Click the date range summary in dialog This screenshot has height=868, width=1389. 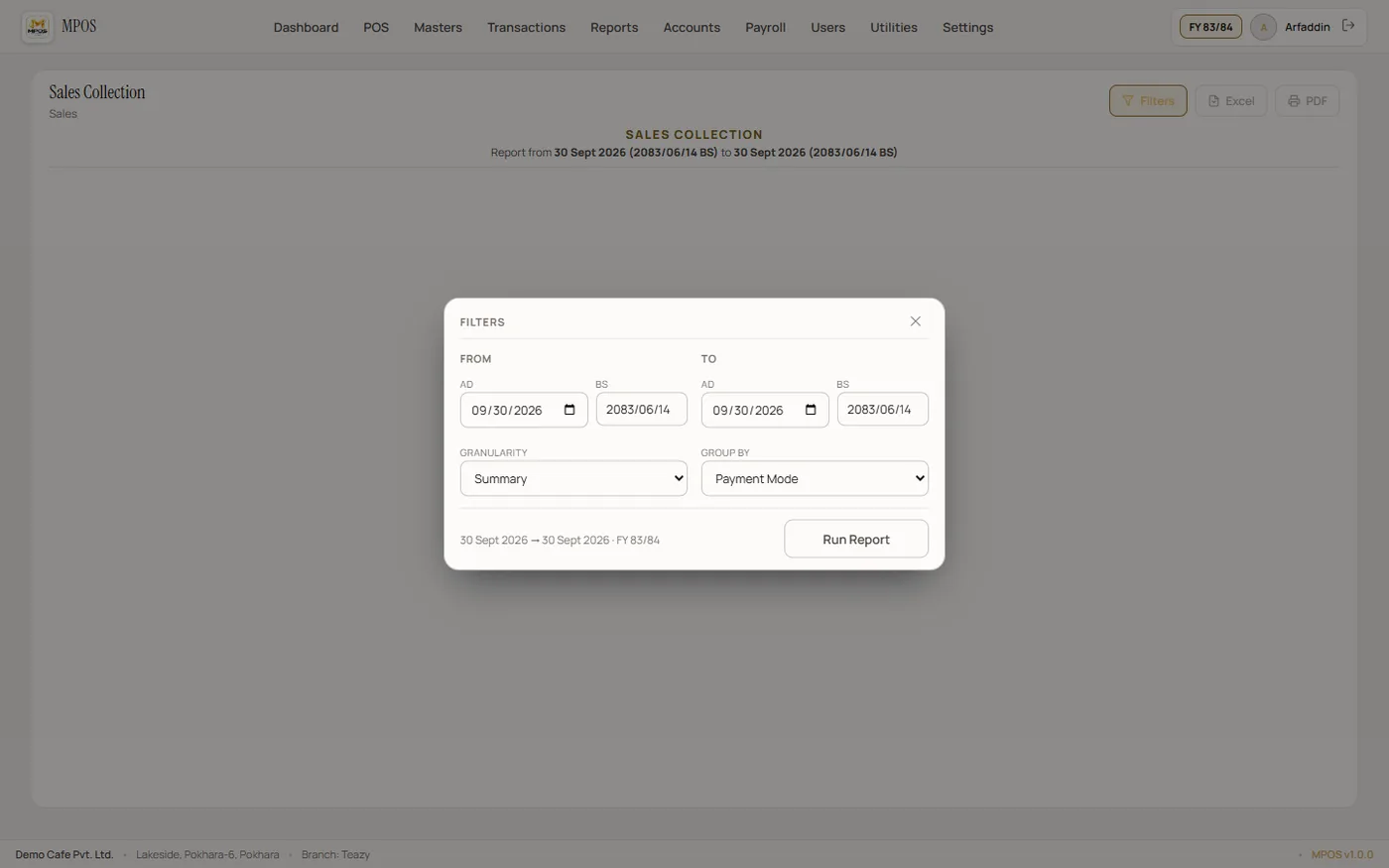coord(560,540)
